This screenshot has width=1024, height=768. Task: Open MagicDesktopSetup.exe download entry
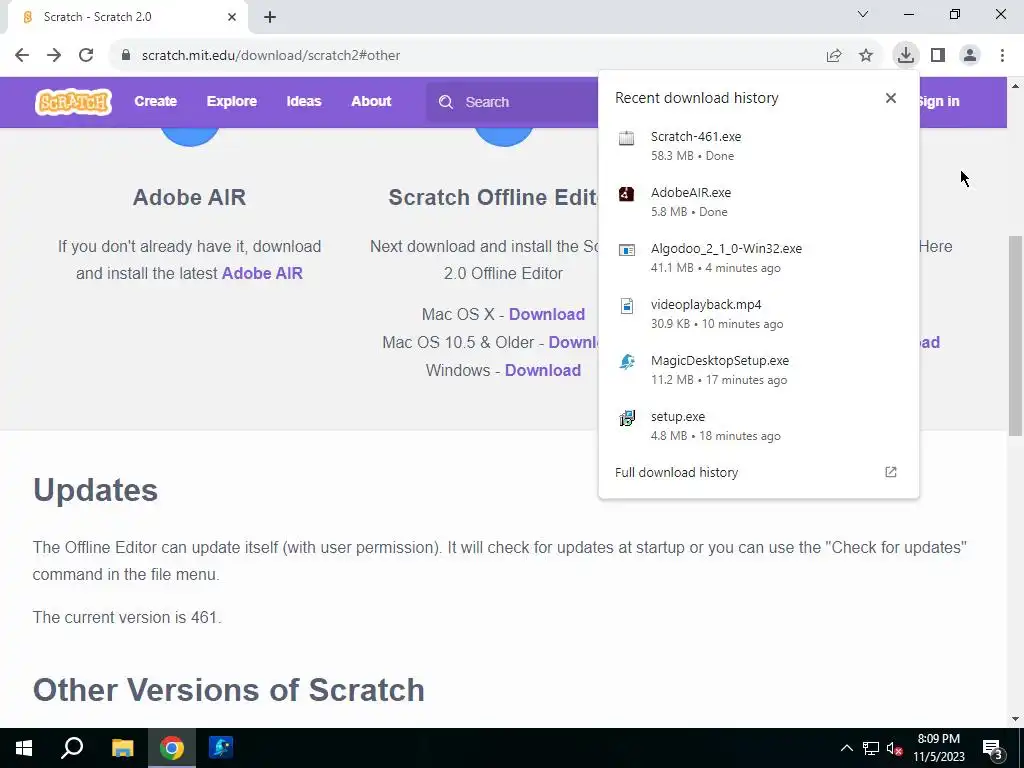(758, 370)
